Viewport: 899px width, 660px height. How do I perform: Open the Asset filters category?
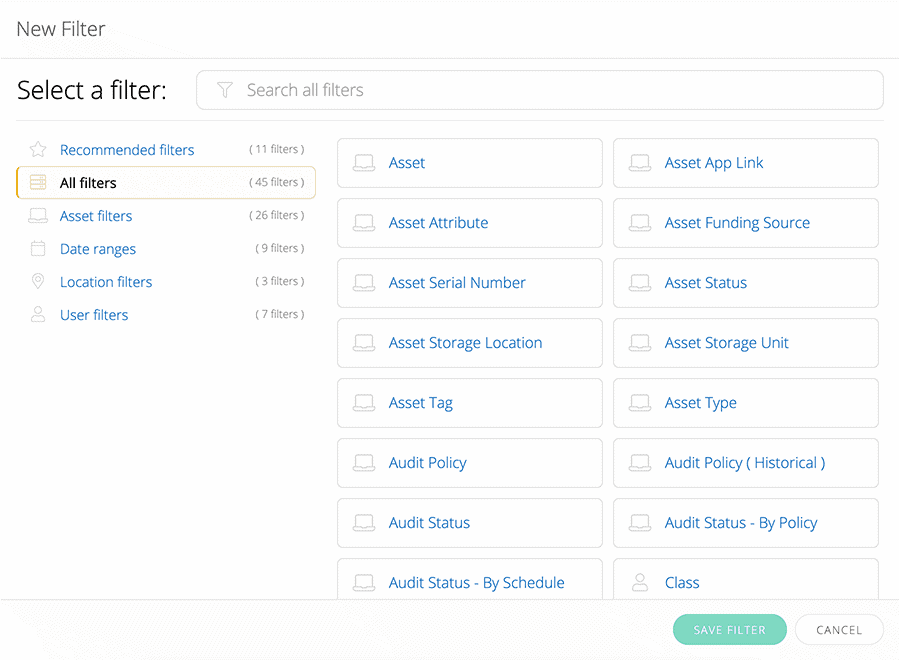coord(95,215)
